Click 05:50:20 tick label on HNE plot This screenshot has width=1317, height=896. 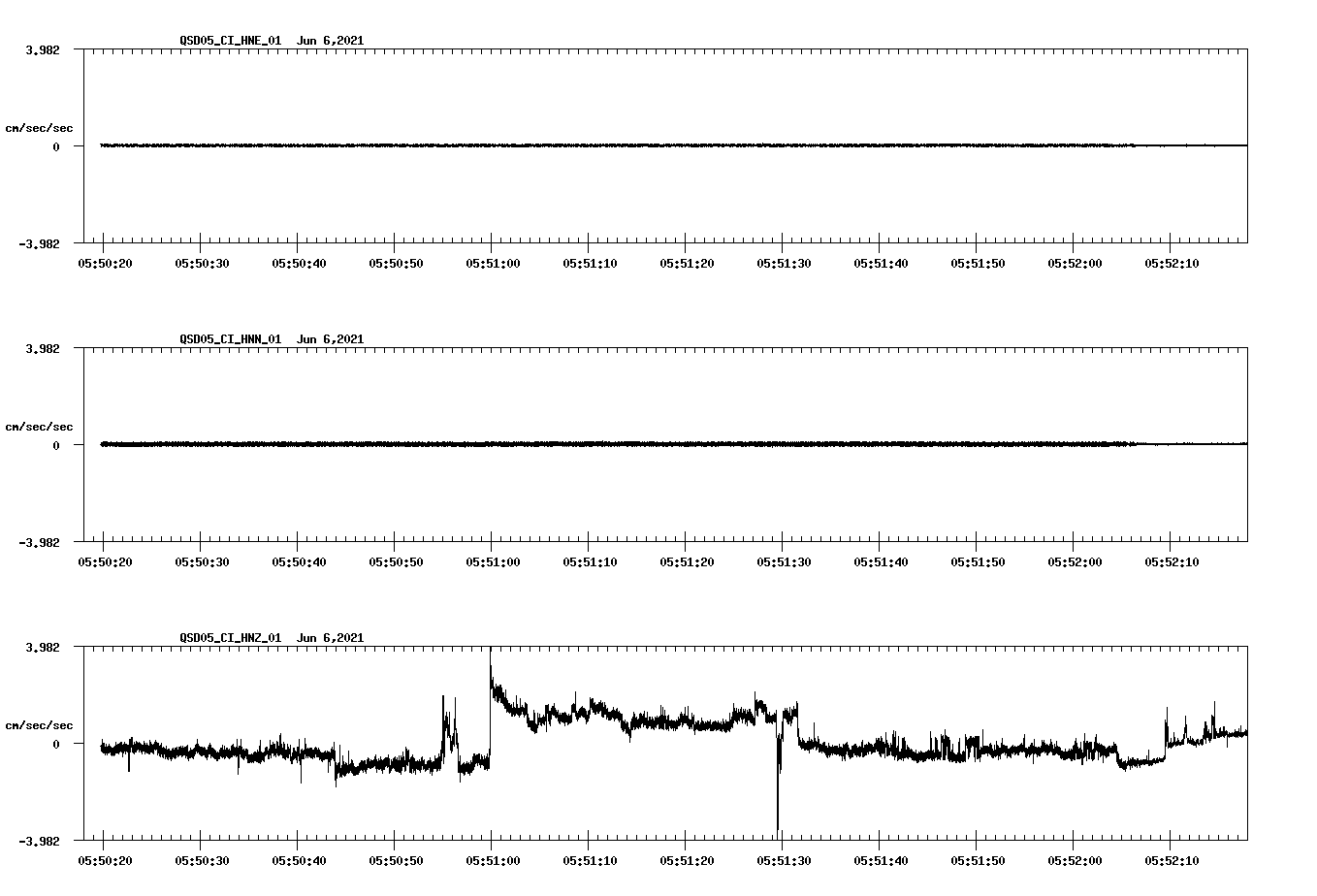tap(105, 264)
